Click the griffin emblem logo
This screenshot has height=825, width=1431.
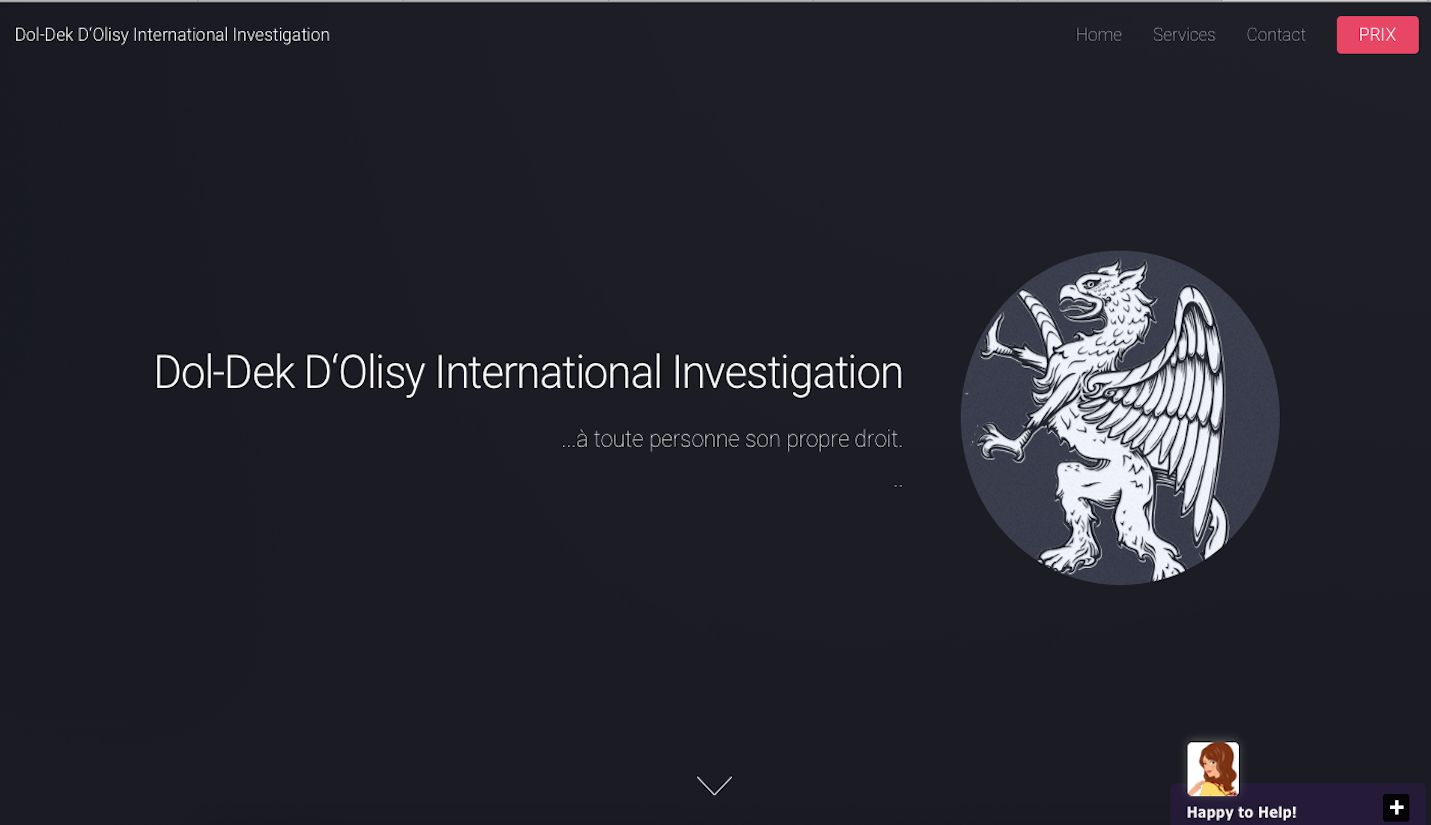[x=1119, y=417]
